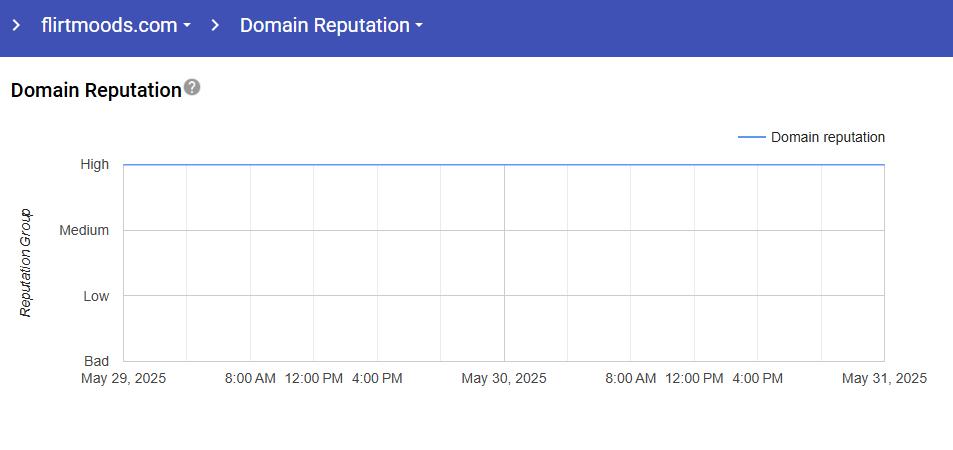The width and height of the screenshot is (953, 450).
Task: Click the Medium reputation axis label
Action: tap(84, 230)
